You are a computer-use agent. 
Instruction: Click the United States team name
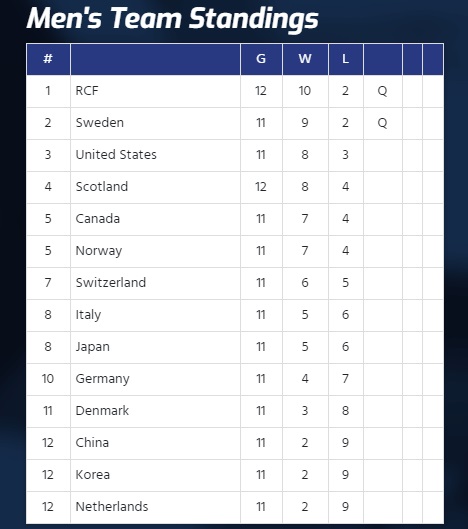coord(116,155)
